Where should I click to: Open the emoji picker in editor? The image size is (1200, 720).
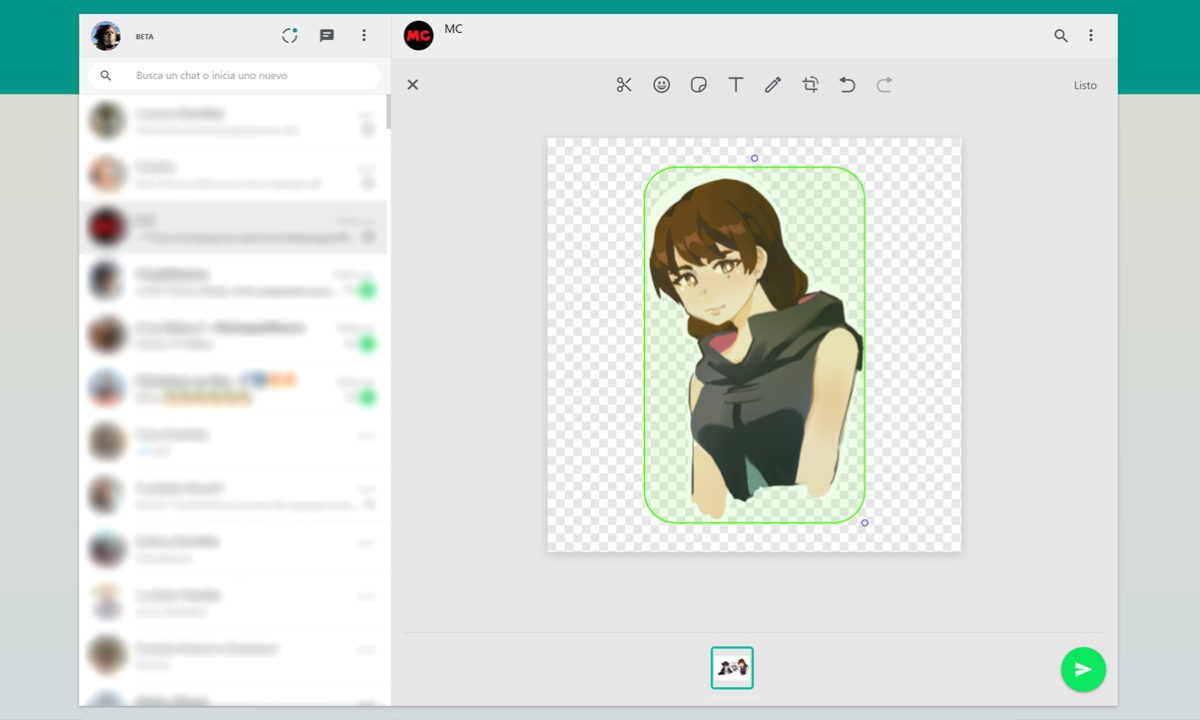pyautogui.click(x=661, y=85)
